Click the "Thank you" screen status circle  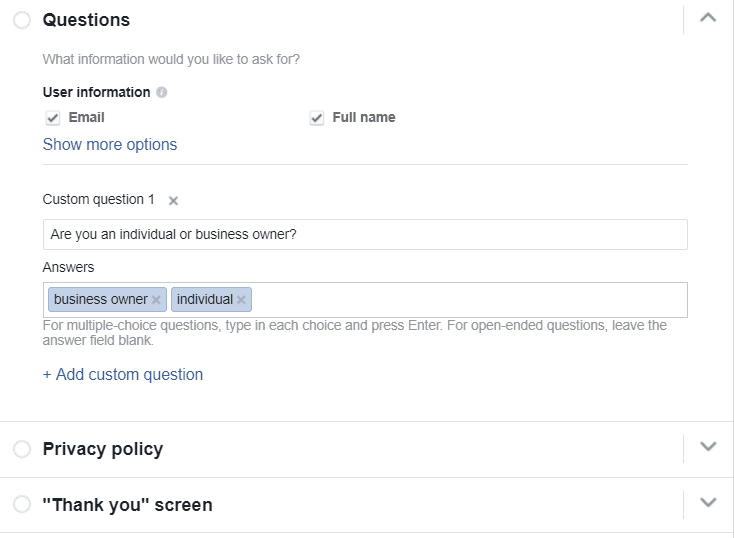[x=22, y=505]
